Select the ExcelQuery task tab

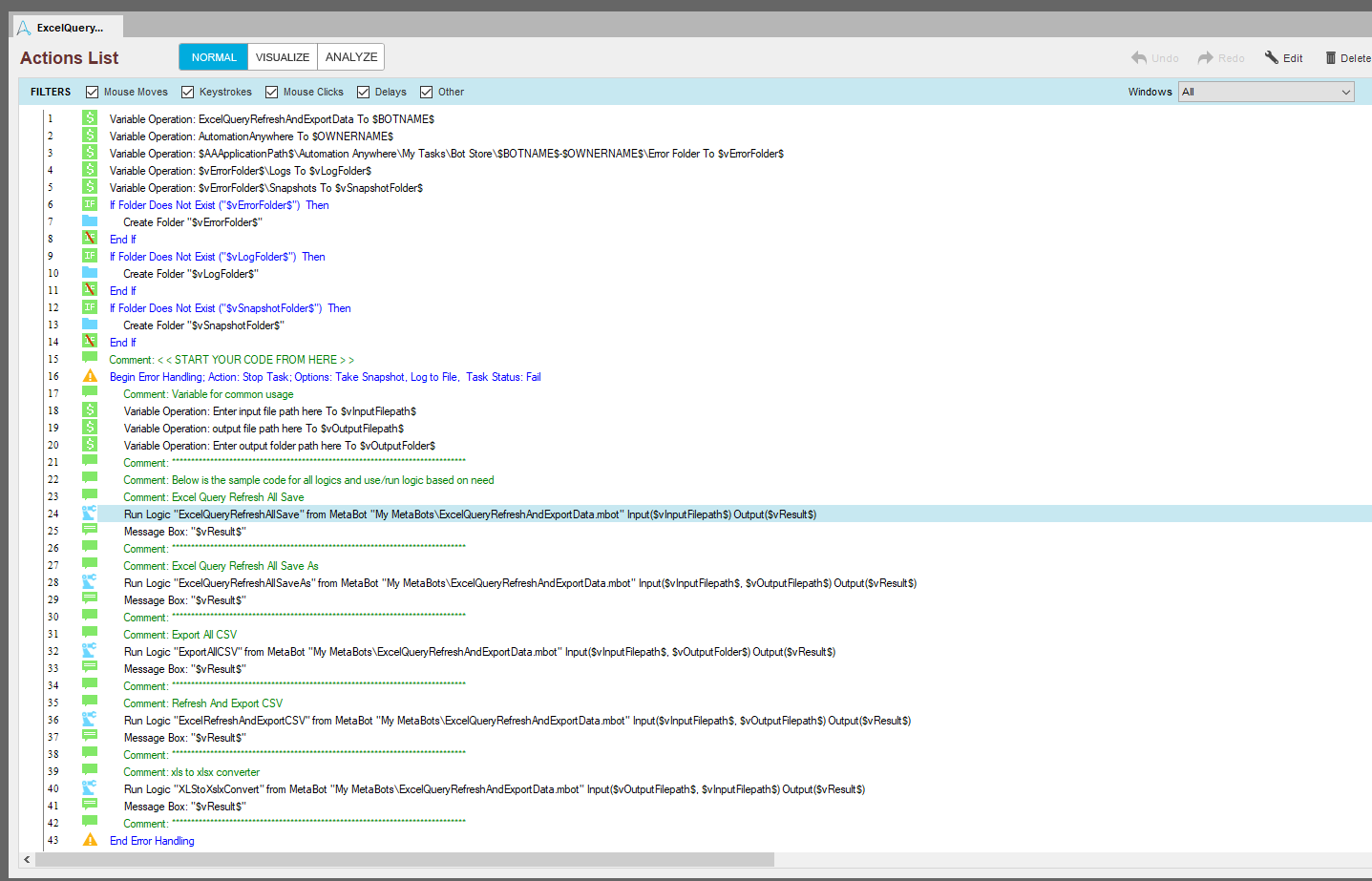coord(69,28)
